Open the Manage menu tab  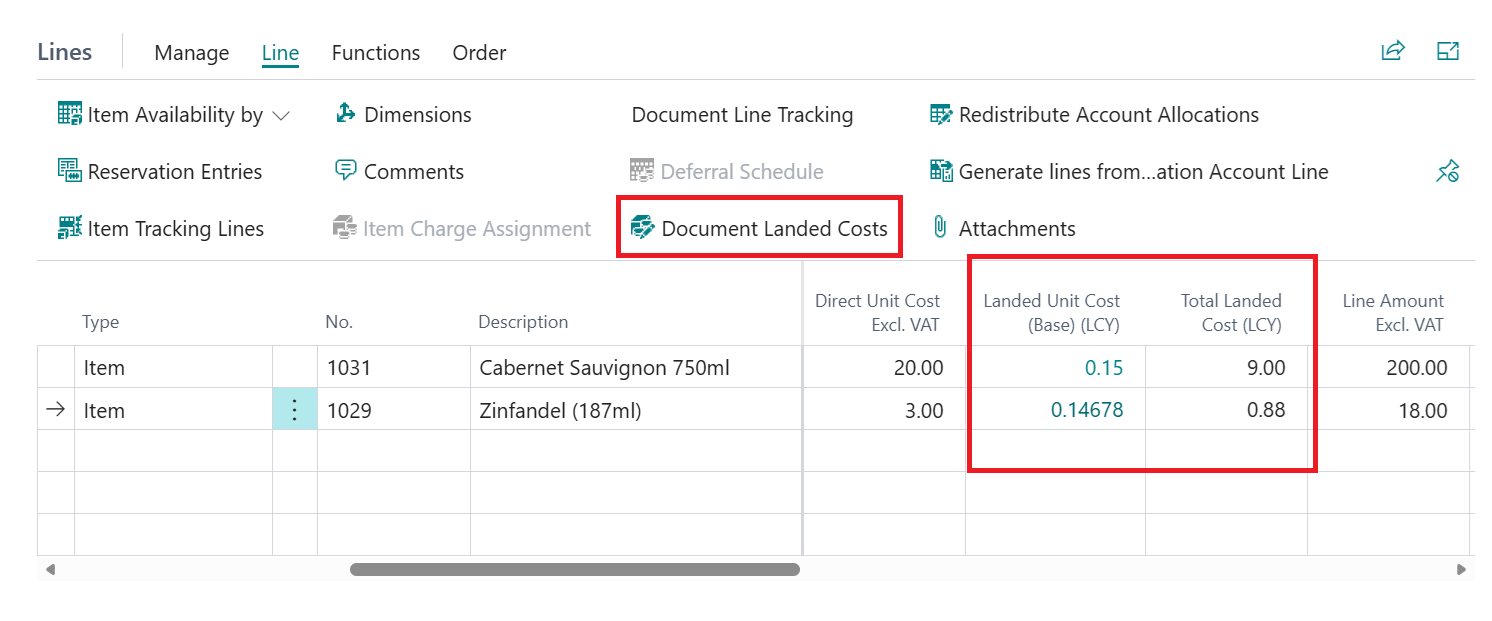tap(191, 53)
